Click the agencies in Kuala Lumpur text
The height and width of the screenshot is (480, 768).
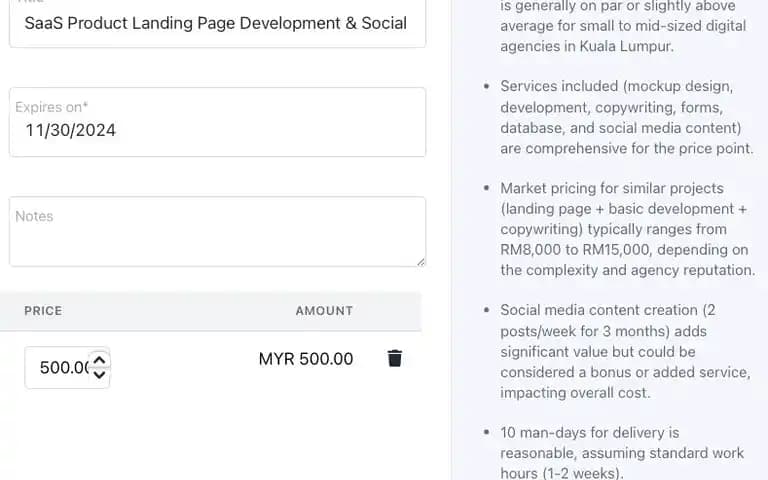pos(587,47)
